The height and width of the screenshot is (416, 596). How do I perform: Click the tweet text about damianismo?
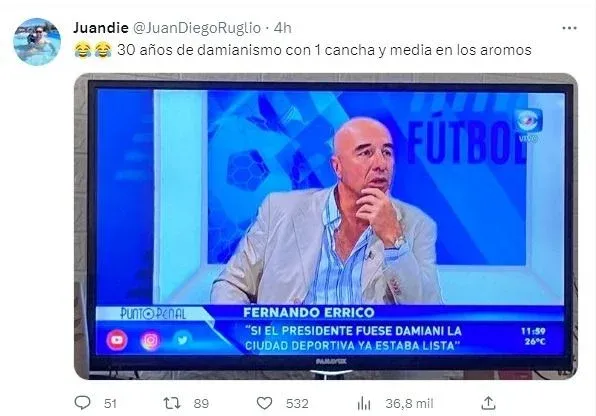[324, 50]
